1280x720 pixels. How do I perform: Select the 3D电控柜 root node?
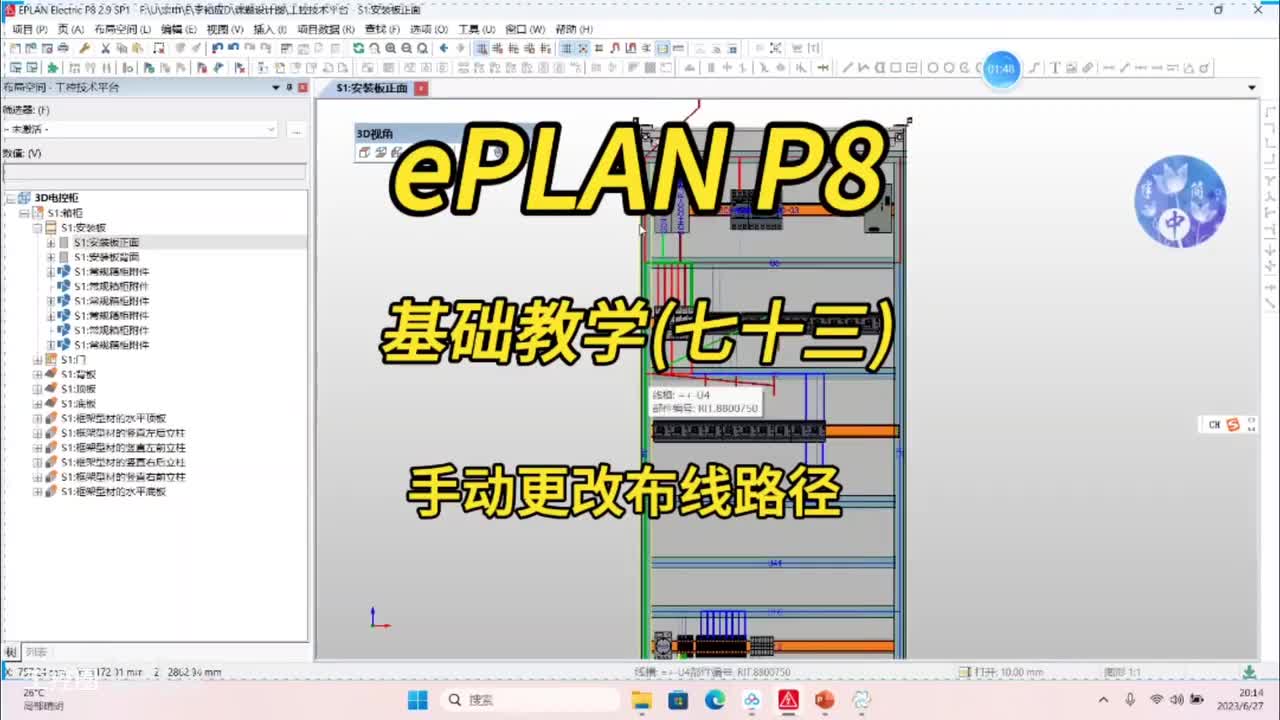[56, 198]
